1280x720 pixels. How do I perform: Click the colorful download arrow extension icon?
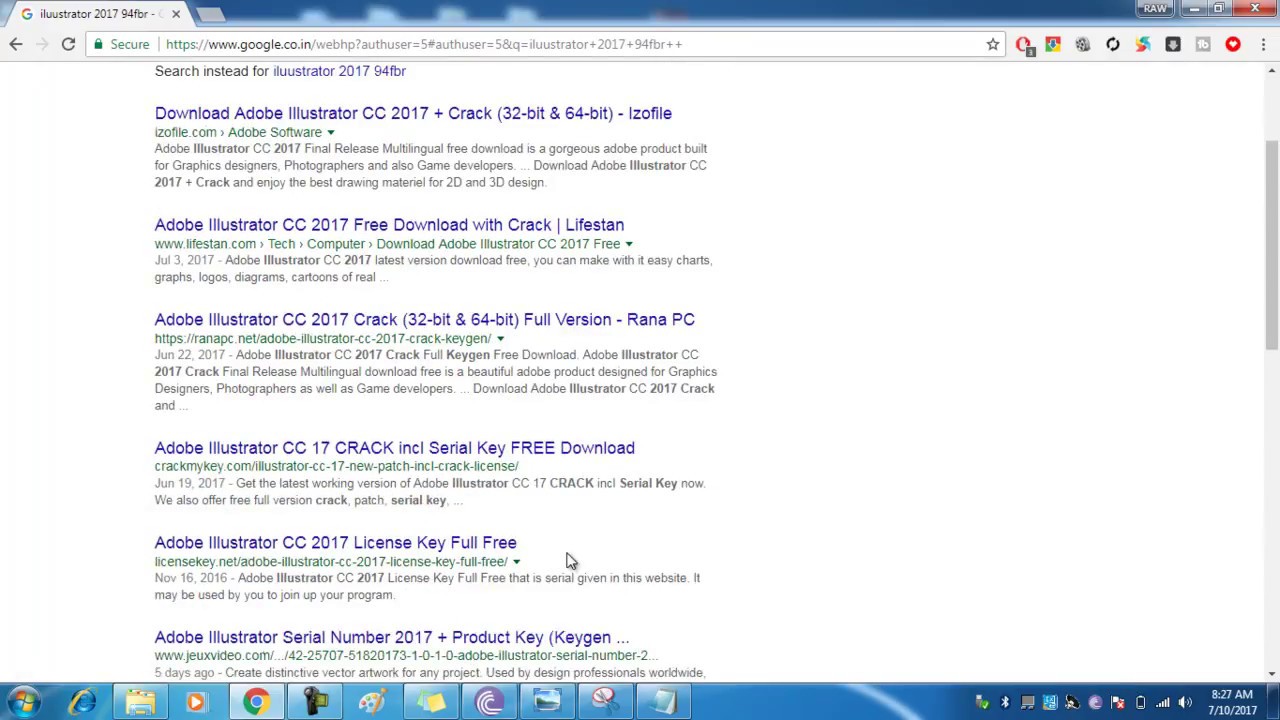pyautogui.click(x=1053, y=44)
